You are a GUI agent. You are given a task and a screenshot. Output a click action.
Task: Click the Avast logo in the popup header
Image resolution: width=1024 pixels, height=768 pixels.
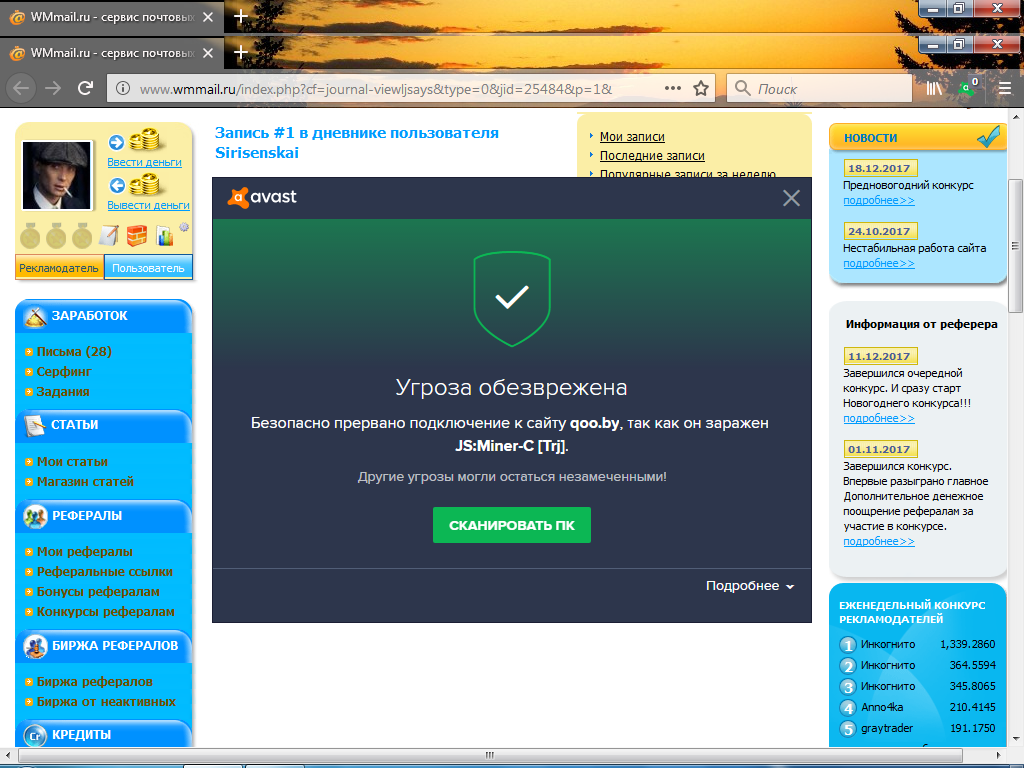pyautogui.click(x=262, y=197)
